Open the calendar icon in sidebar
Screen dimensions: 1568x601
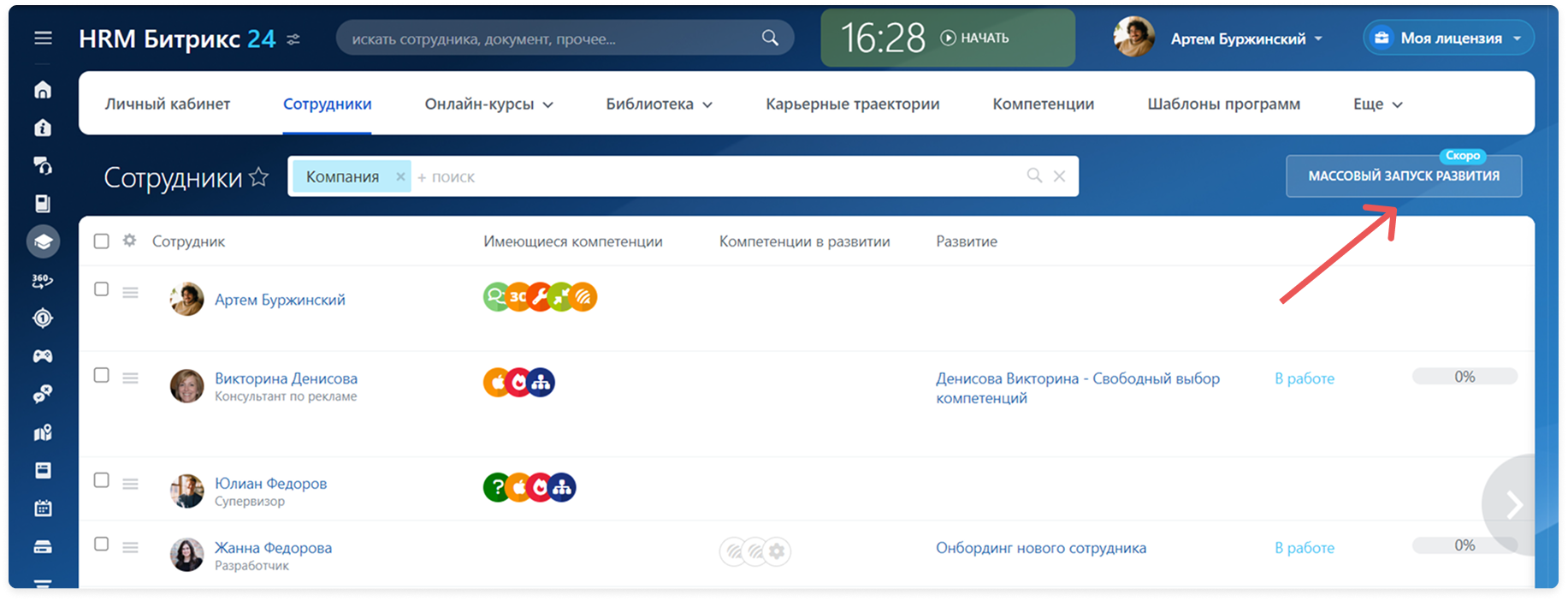click(x=43, y=509)
